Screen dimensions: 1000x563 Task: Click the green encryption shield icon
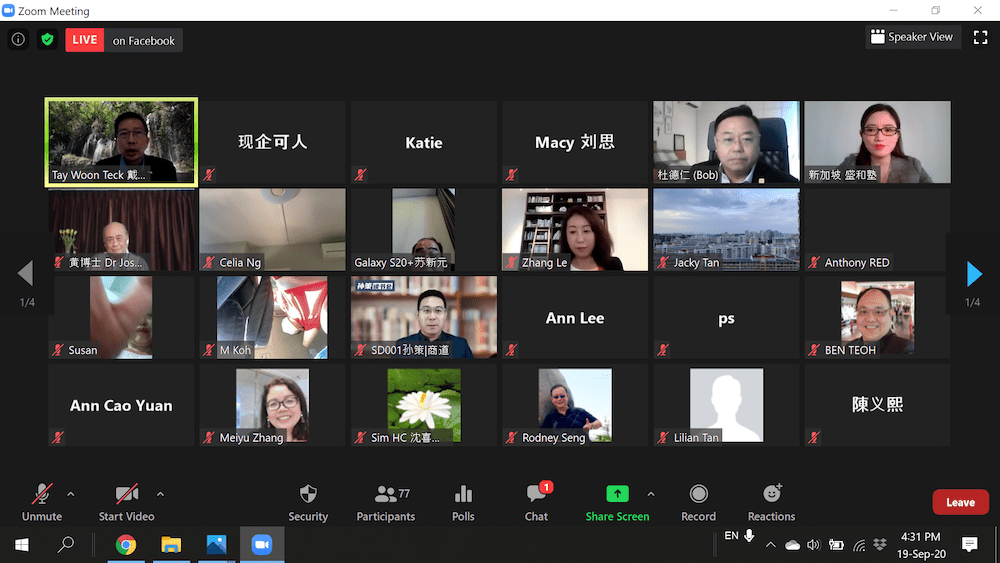pyautogui.click(x=47, y=40)
